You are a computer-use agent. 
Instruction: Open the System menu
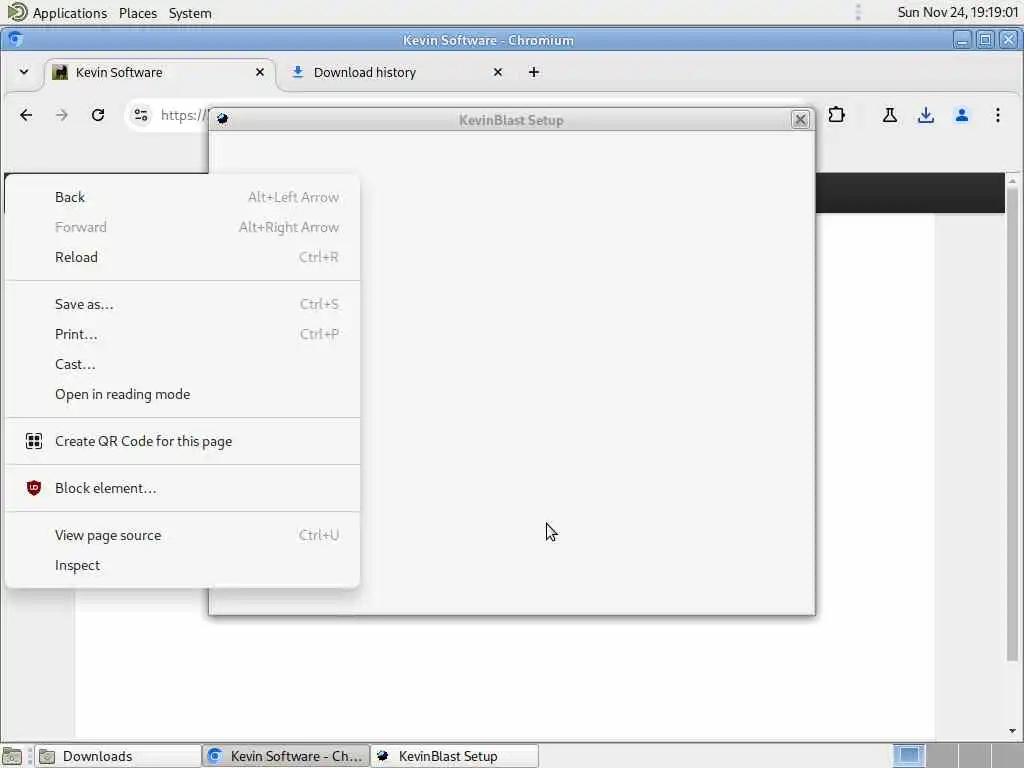pyautogui.click(x=190, y=13)
